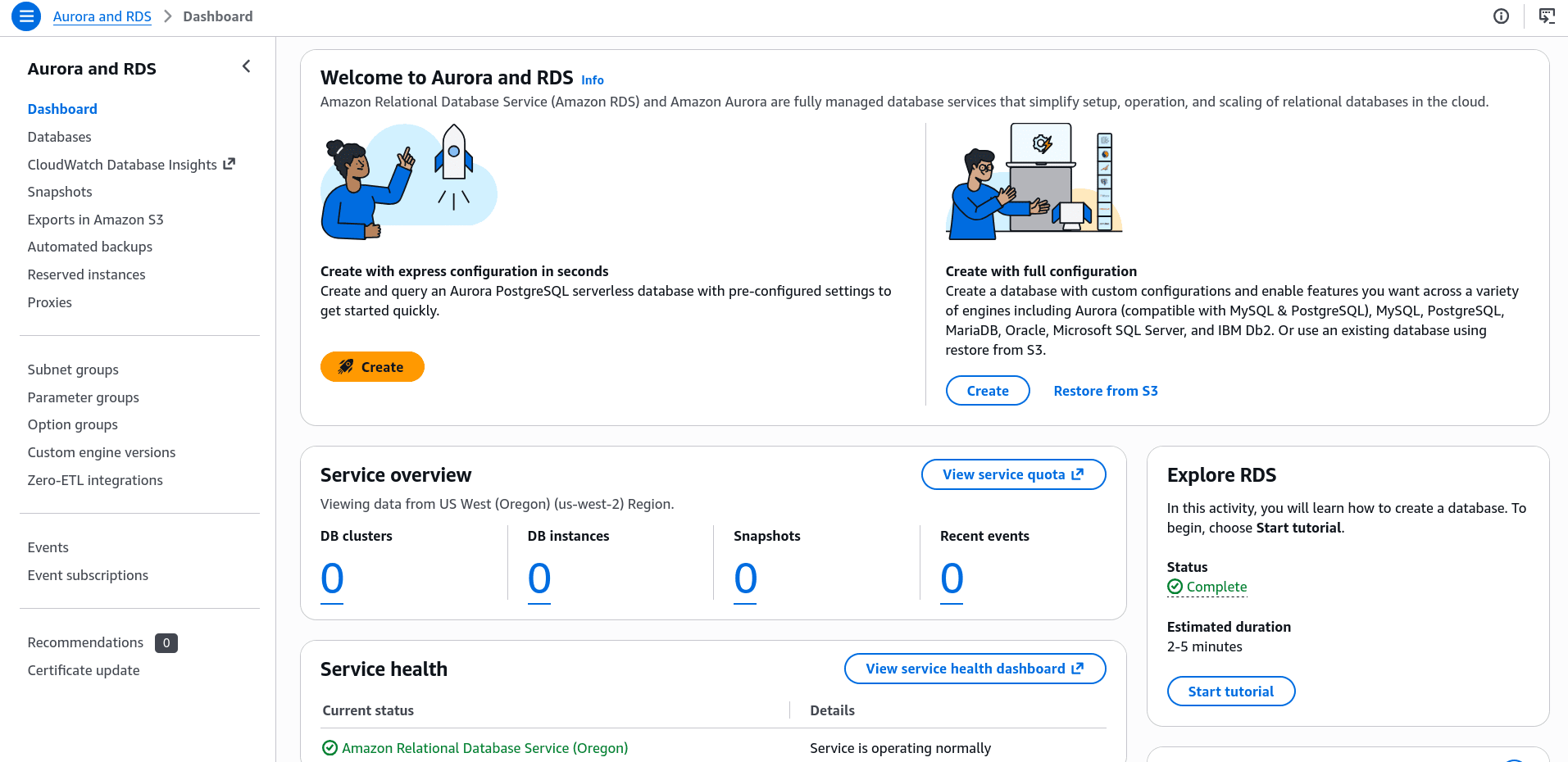The image size is (1568, 762).
Task: Click Restore from S3
Action: click(x=1106, y=391)
